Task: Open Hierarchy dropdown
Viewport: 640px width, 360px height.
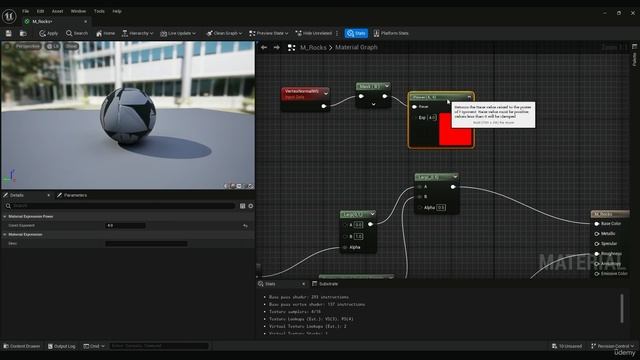Action: (138, 33)
